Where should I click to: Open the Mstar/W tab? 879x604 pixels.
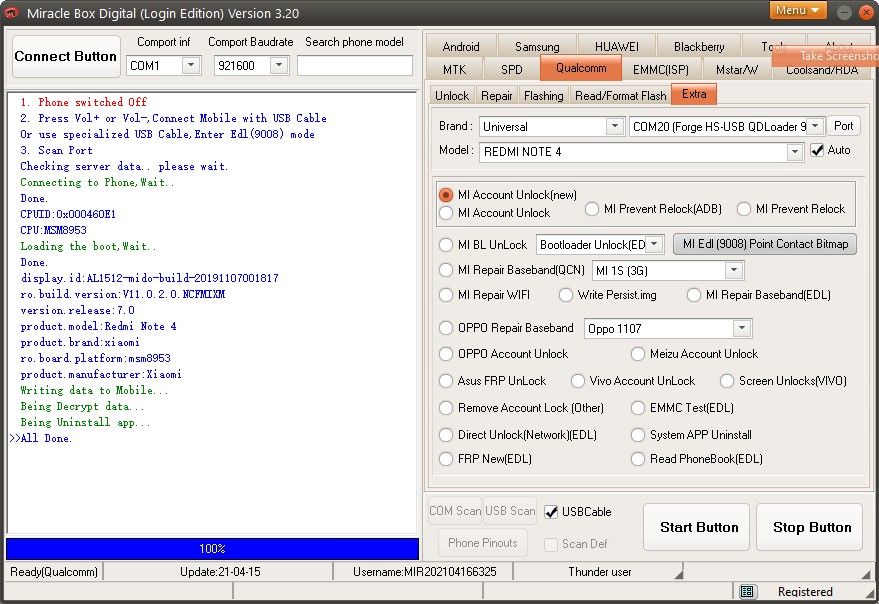click(737, 70)
